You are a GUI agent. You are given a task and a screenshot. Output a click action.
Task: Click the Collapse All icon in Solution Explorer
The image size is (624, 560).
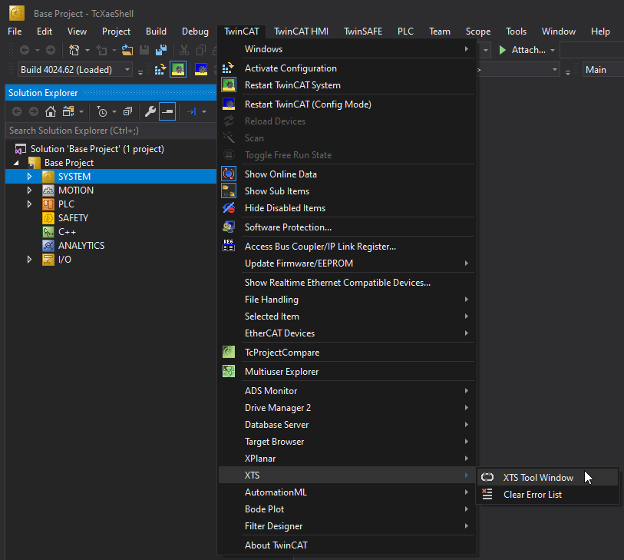(127, 111)
